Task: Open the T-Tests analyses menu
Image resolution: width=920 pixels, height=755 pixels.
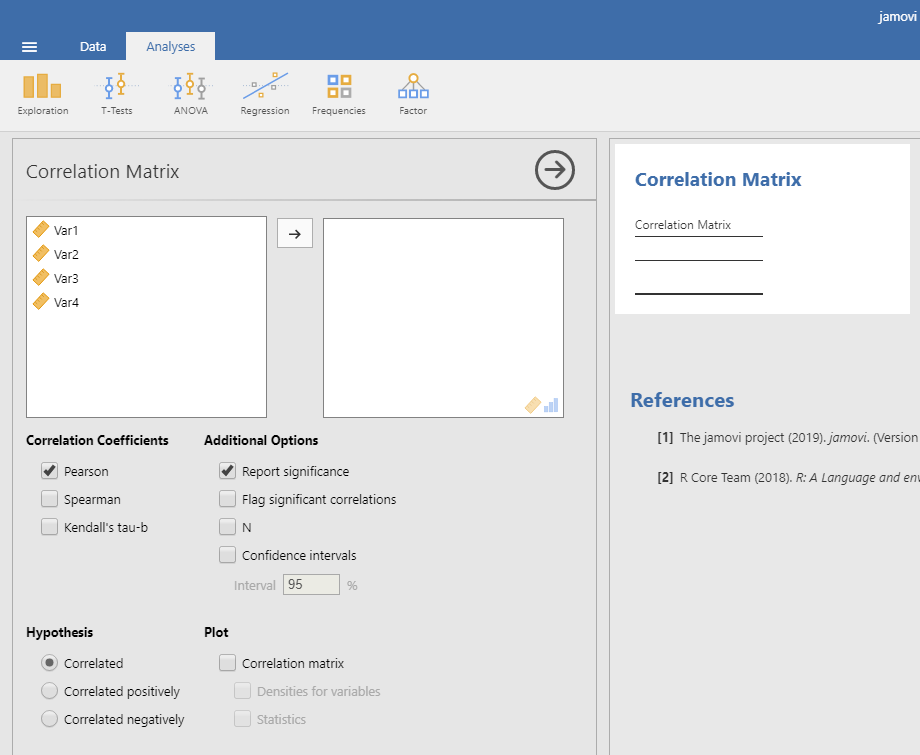Action: pos(116,94)
